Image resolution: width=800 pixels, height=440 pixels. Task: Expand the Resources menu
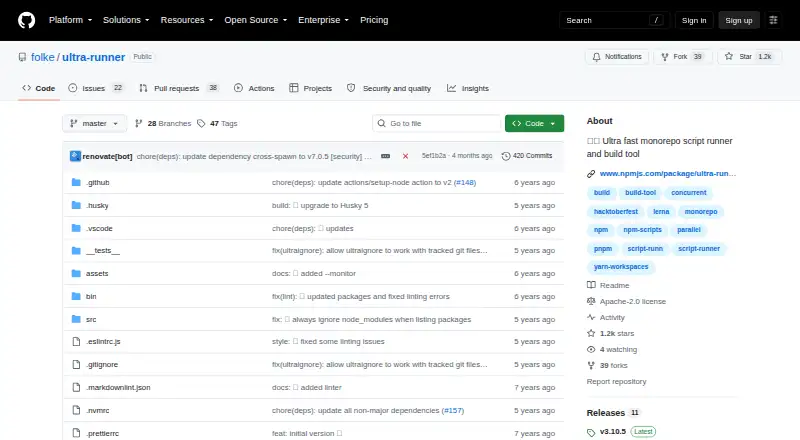pyautogui.click(x=187, y=20)
